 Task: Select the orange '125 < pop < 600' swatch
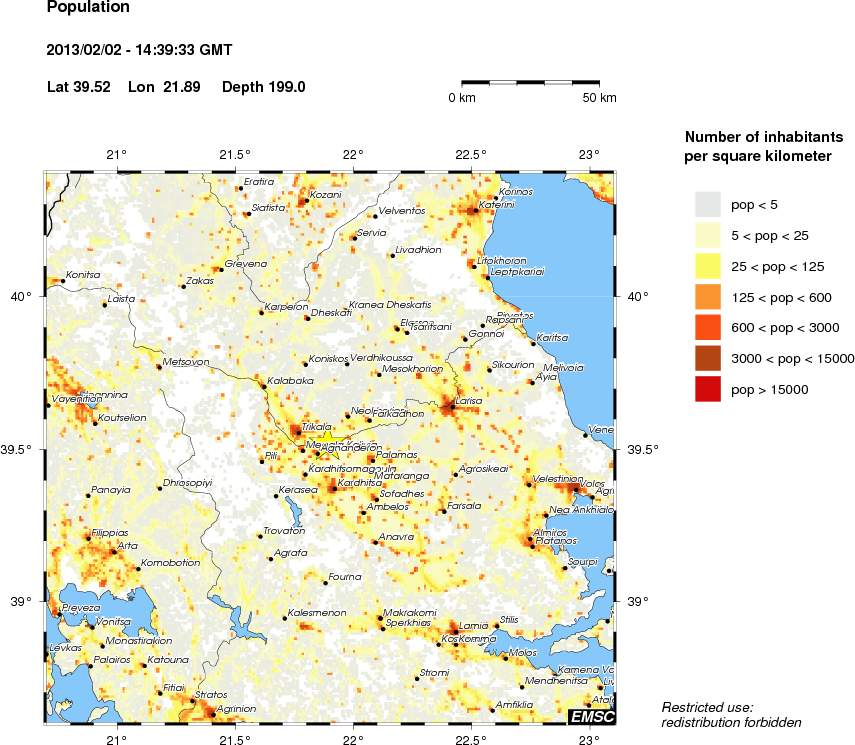707,297
